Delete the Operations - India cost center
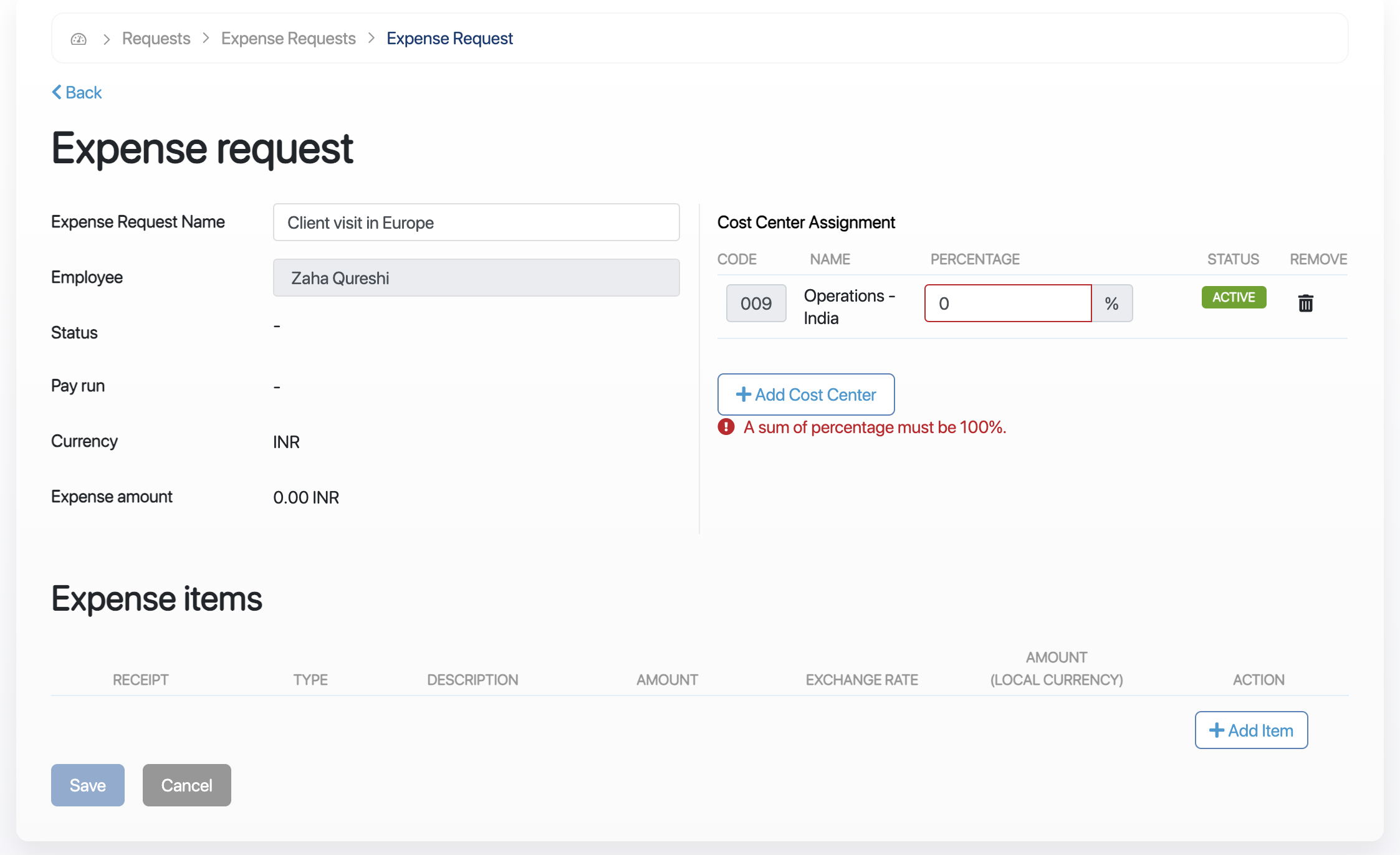Screen dimensions: 1400x855 [x=1305, y=303]
